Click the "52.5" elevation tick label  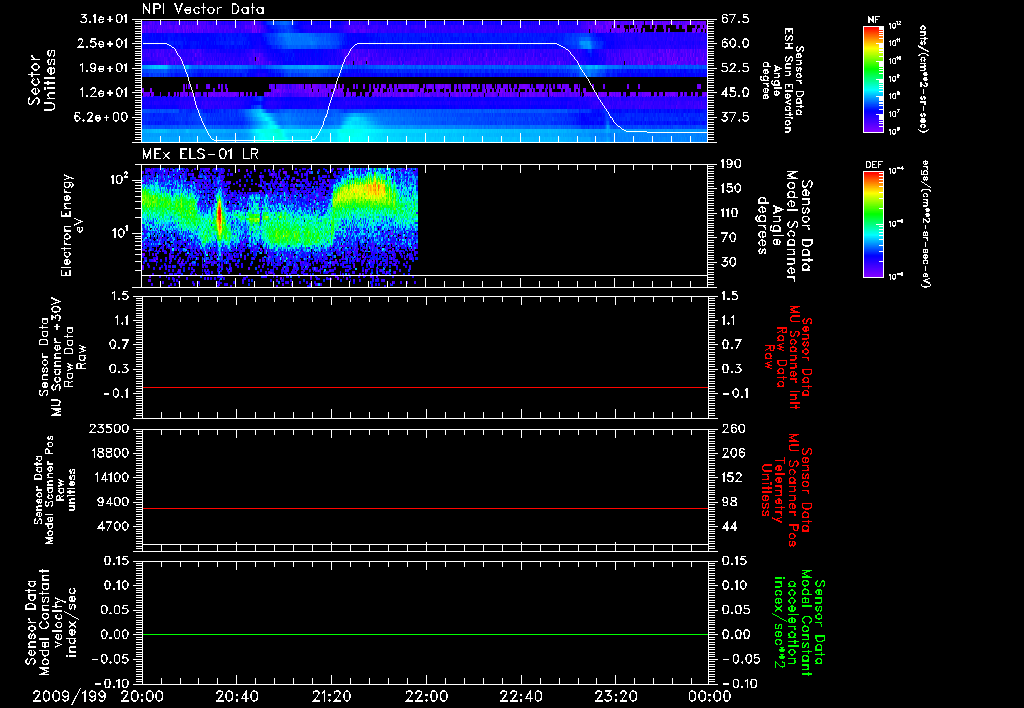tap(735, 68)
